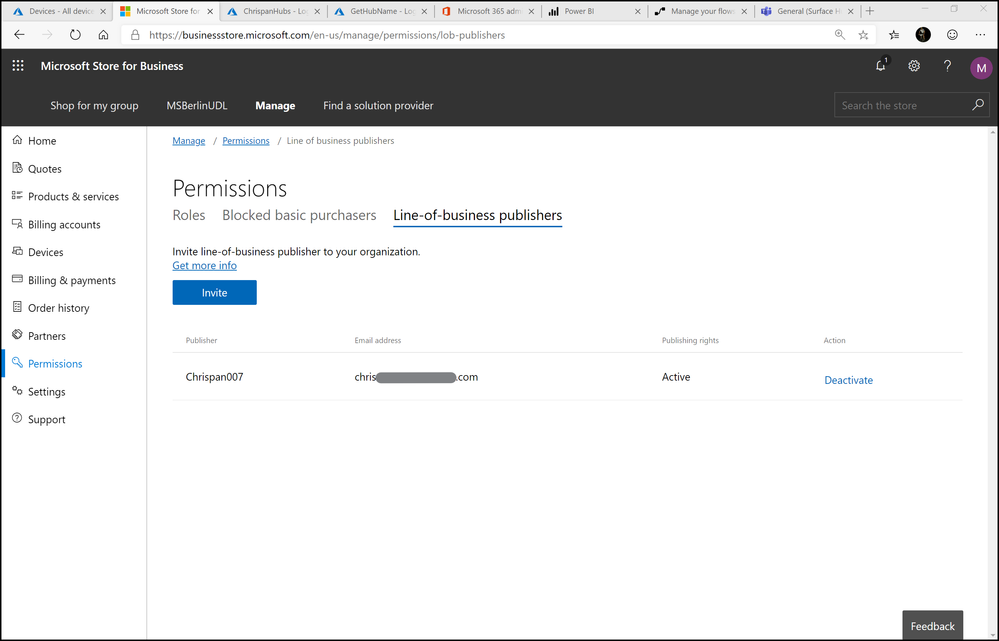Open the favorites list icon

(x=894, y=35)
